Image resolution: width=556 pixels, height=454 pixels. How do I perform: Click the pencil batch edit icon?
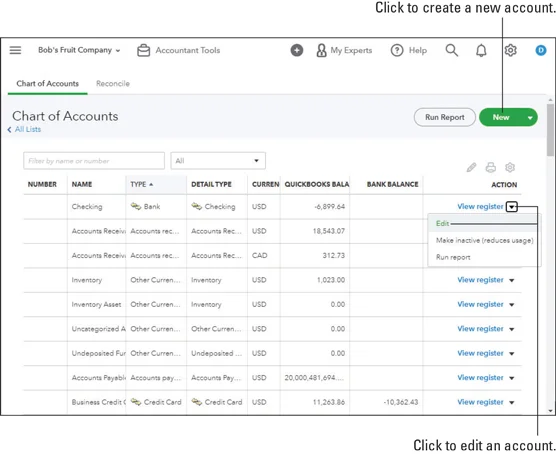tap(471, 167)
